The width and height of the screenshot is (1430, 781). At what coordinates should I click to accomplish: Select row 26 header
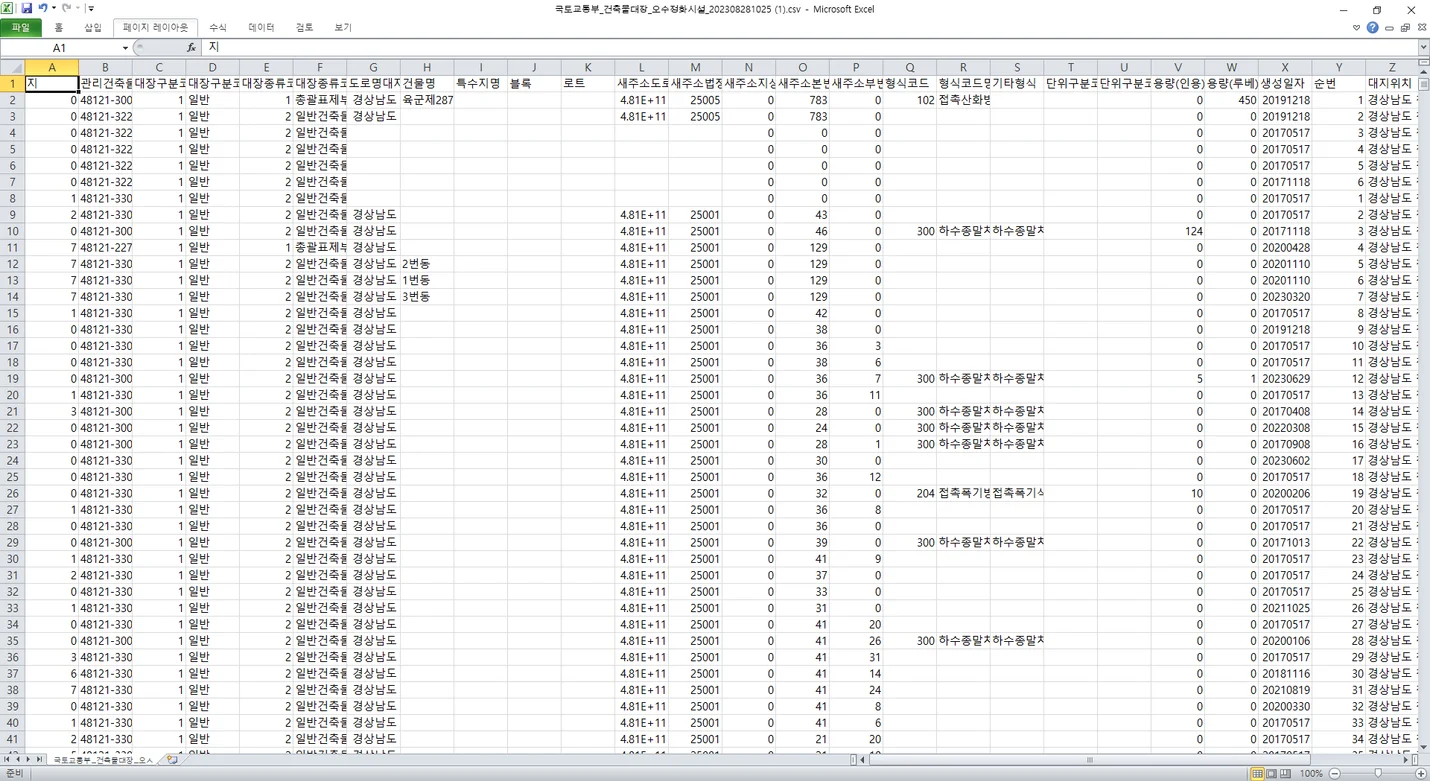[x=12, y=493]
